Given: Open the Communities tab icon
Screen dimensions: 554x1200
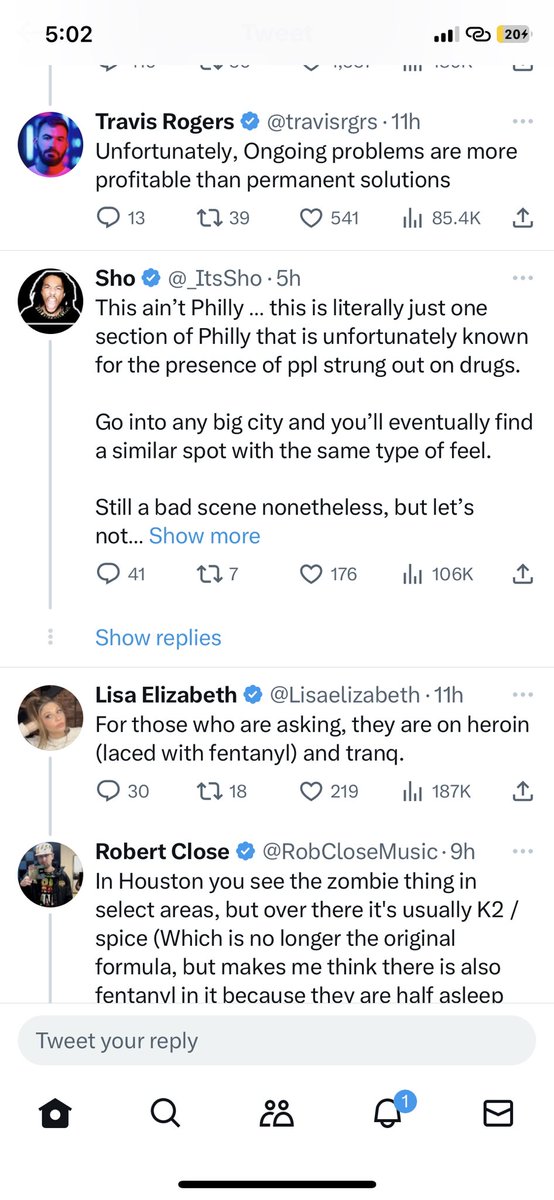Looking at the screenshot, I should [277, 1113].
